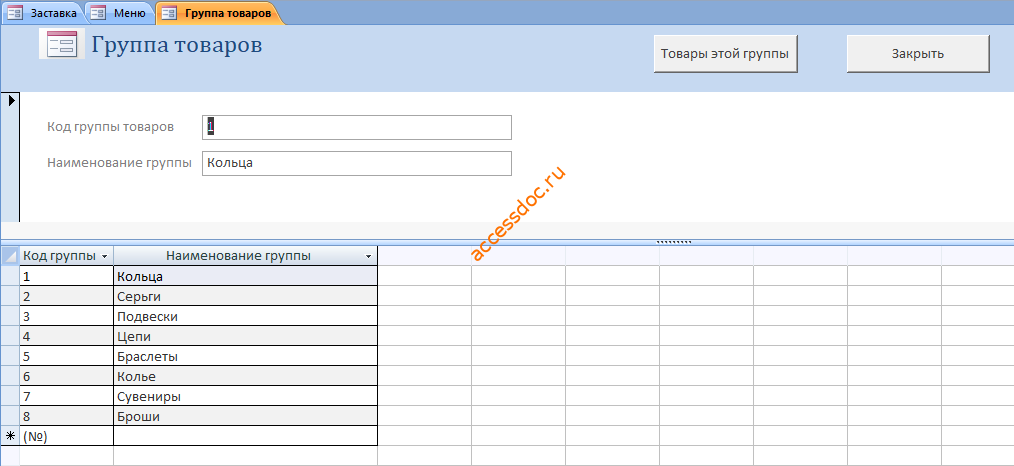Image resolution: width=1014 pixels, height=466 pixels.
Task: Click the new record (№) cell
Action: 67,436
